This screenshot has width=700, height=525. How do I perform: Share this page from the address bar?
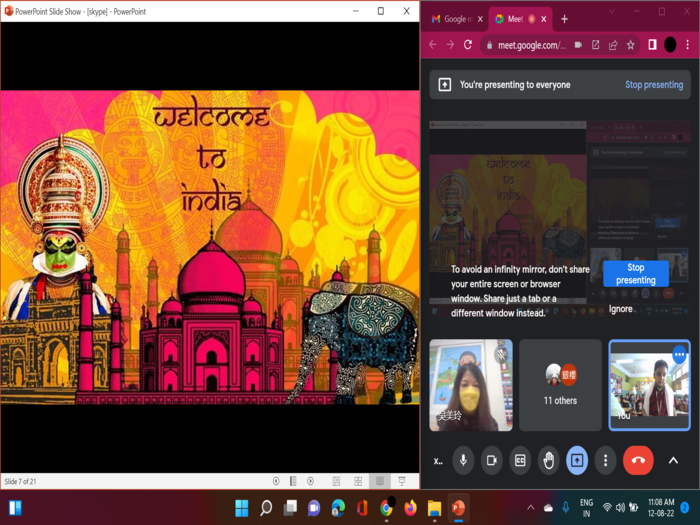[x=613, y=45]
